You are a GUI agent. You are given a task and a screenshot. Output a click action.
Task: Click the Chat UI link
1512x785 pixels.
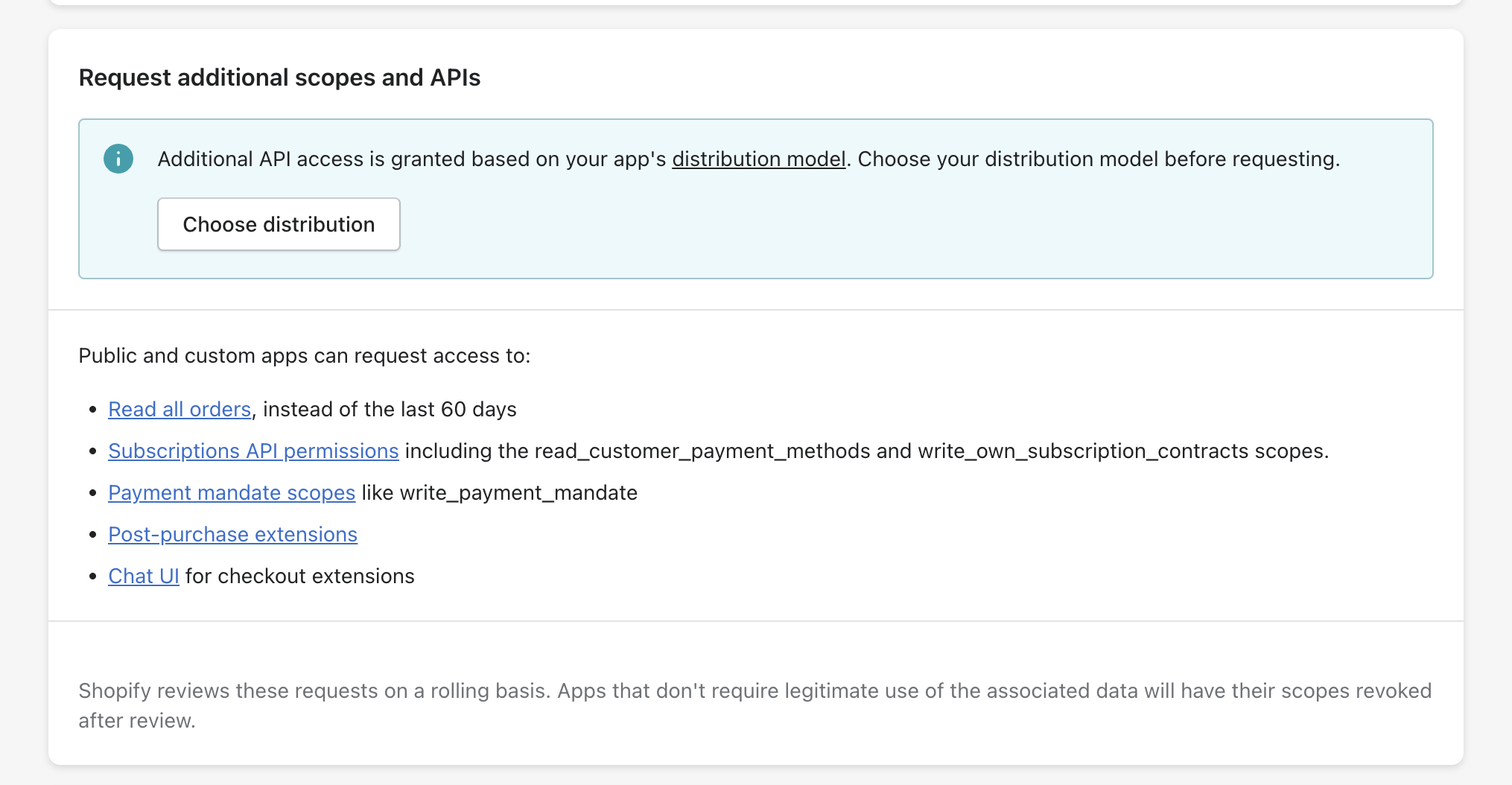click(144, 576)
